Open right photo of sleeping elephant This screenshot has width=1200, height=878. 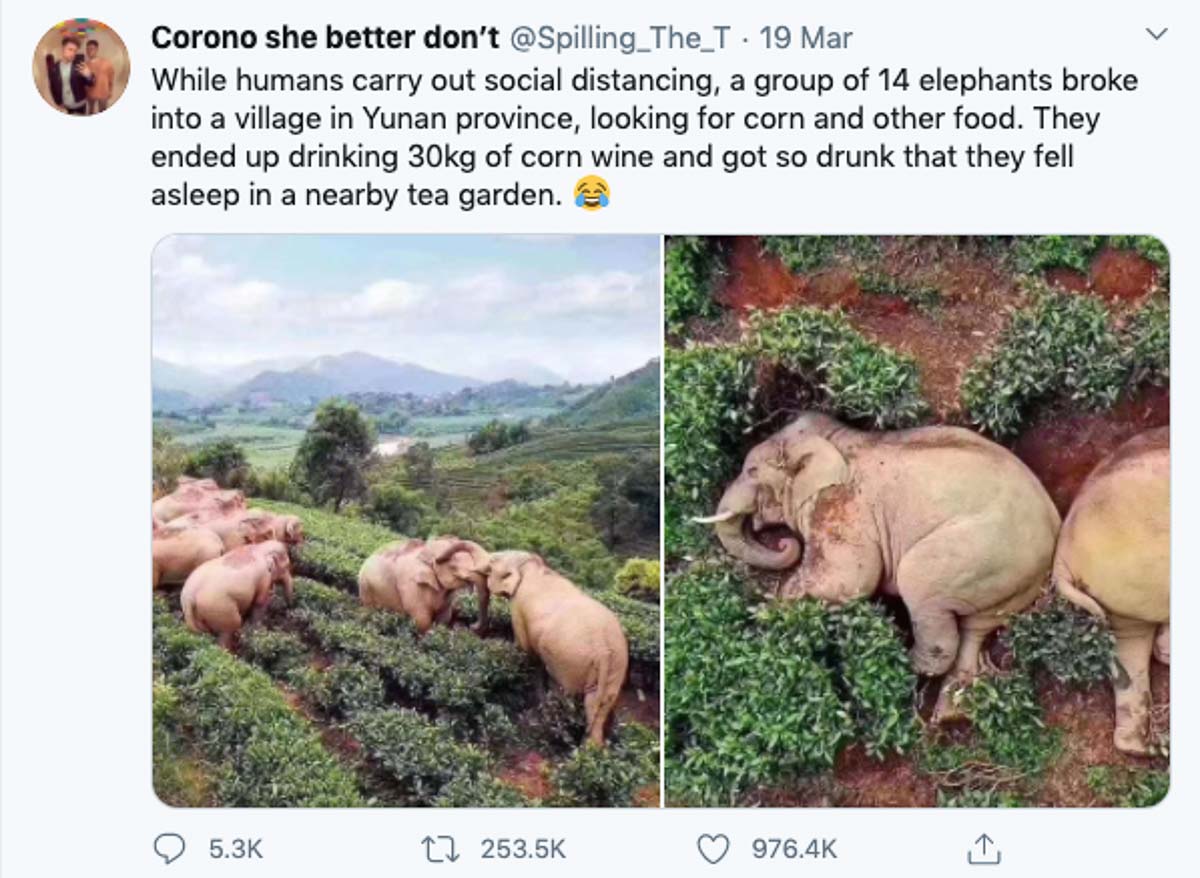pos(917,520)
